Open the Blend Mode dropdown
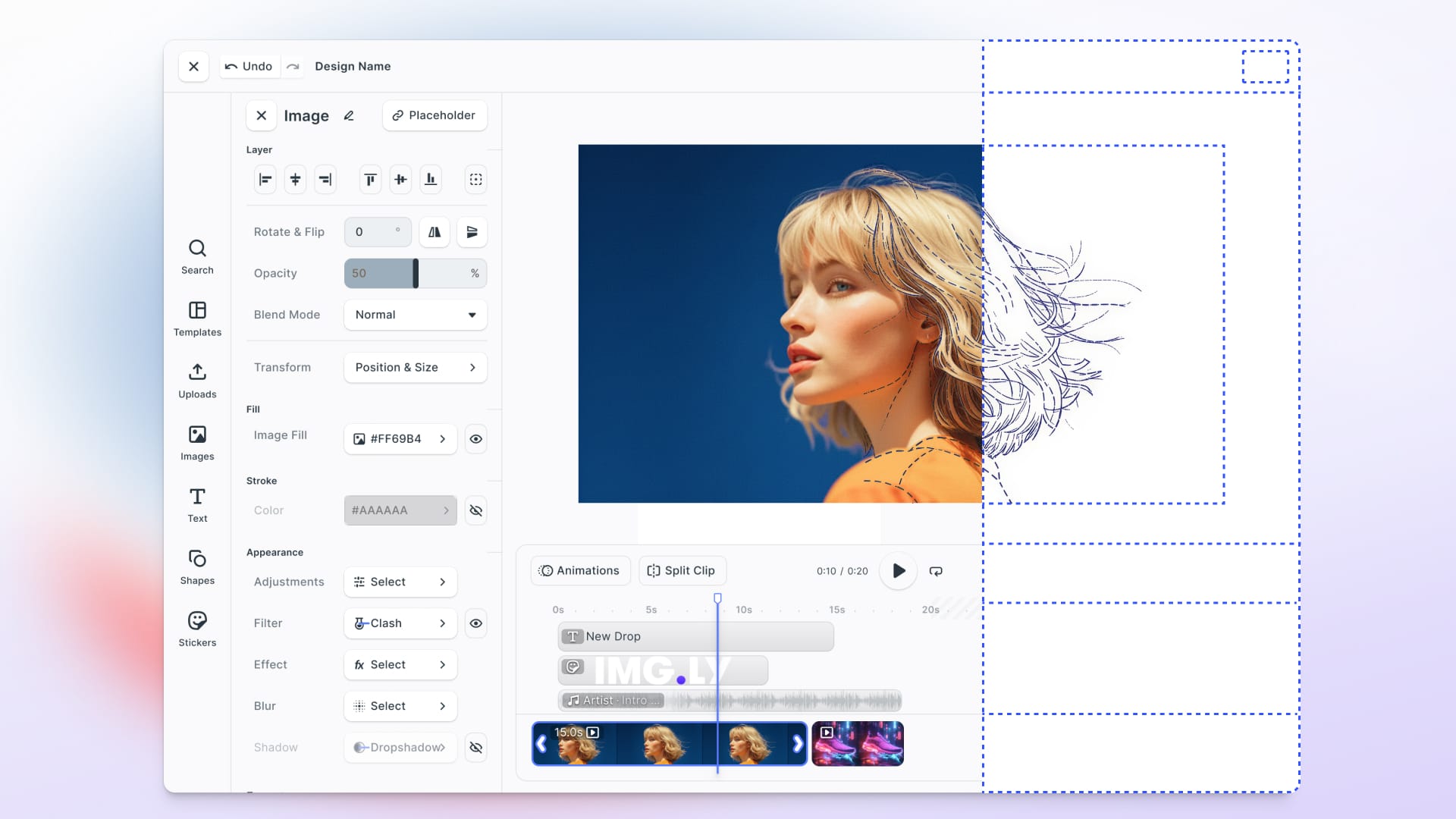 [415, 315]
